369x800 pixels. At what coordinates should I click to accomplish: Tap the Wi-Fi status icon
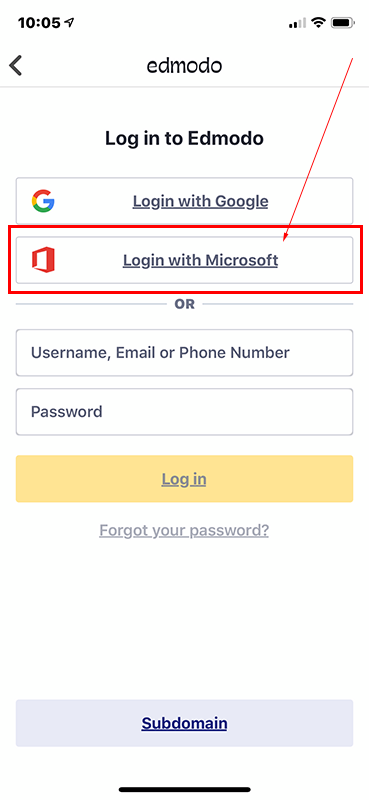click(x=319, y=22)
